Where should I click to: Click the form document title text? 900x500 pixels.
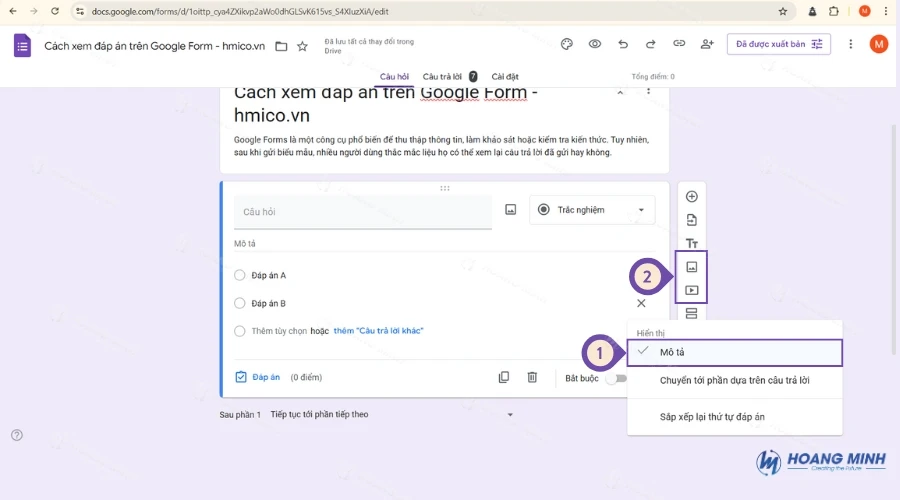click(154, 46)
